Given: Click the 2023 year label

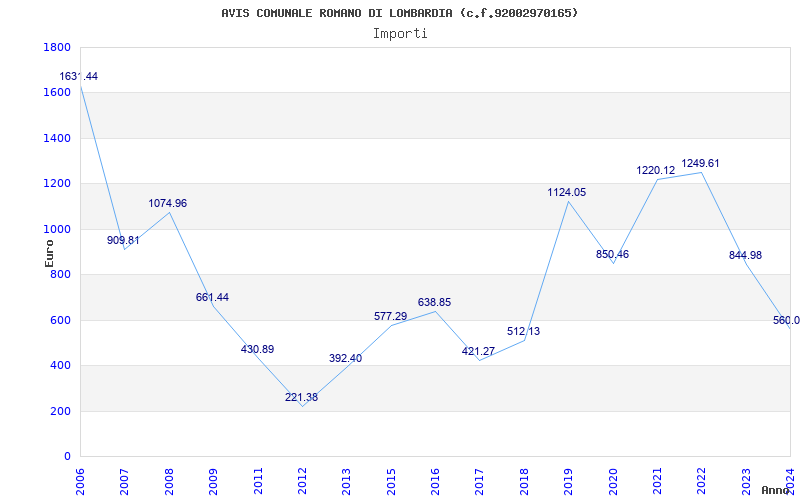Looking at the screenshot, I should 746,482.
